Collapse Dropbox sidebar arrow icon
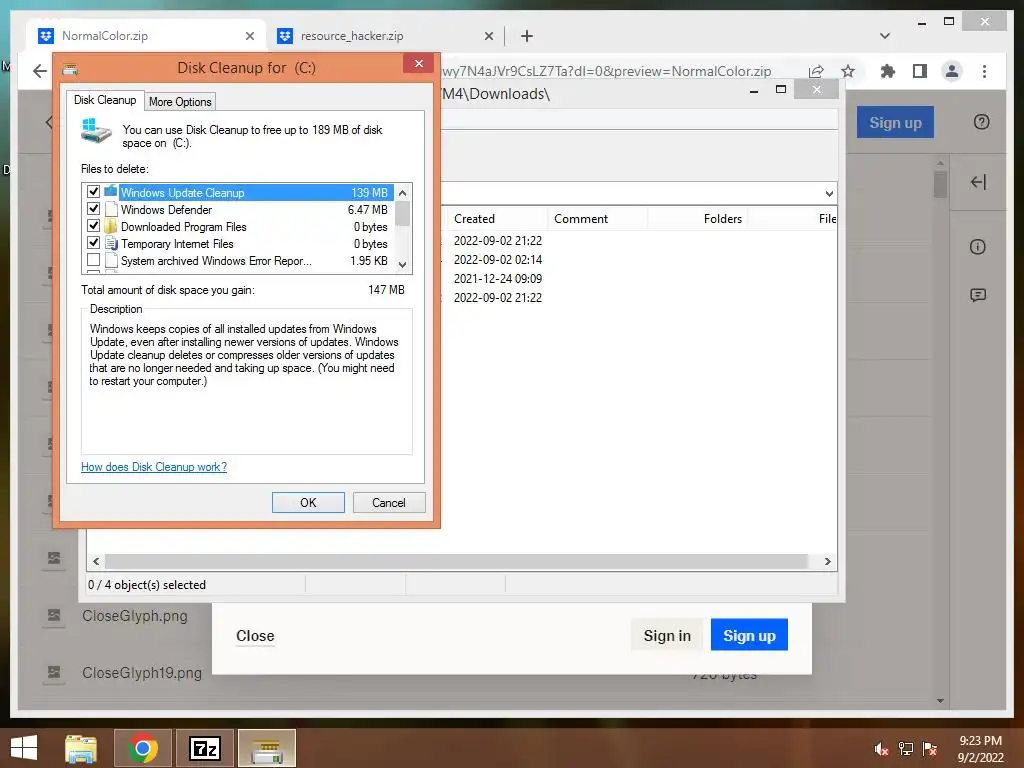 click(x=978, y=182)
